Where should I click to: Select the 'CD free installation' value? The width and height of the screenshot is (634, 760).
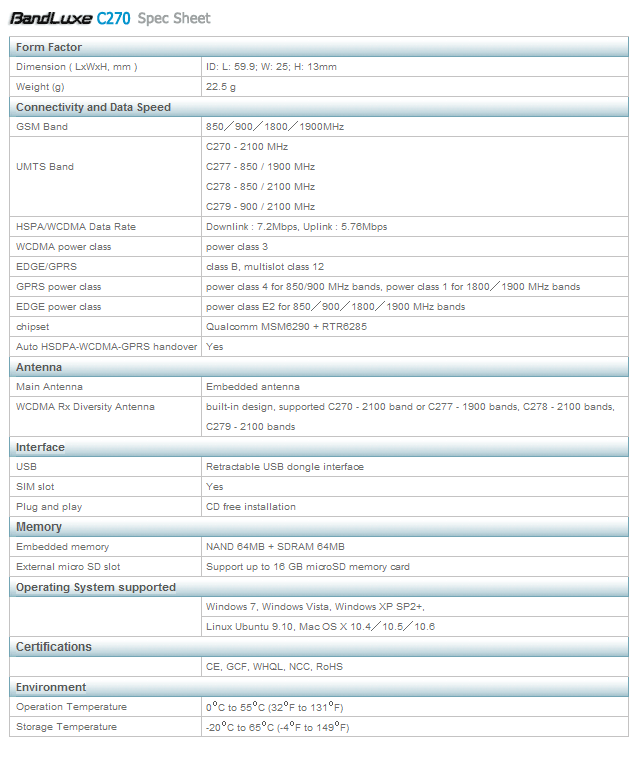pos(251,507)
